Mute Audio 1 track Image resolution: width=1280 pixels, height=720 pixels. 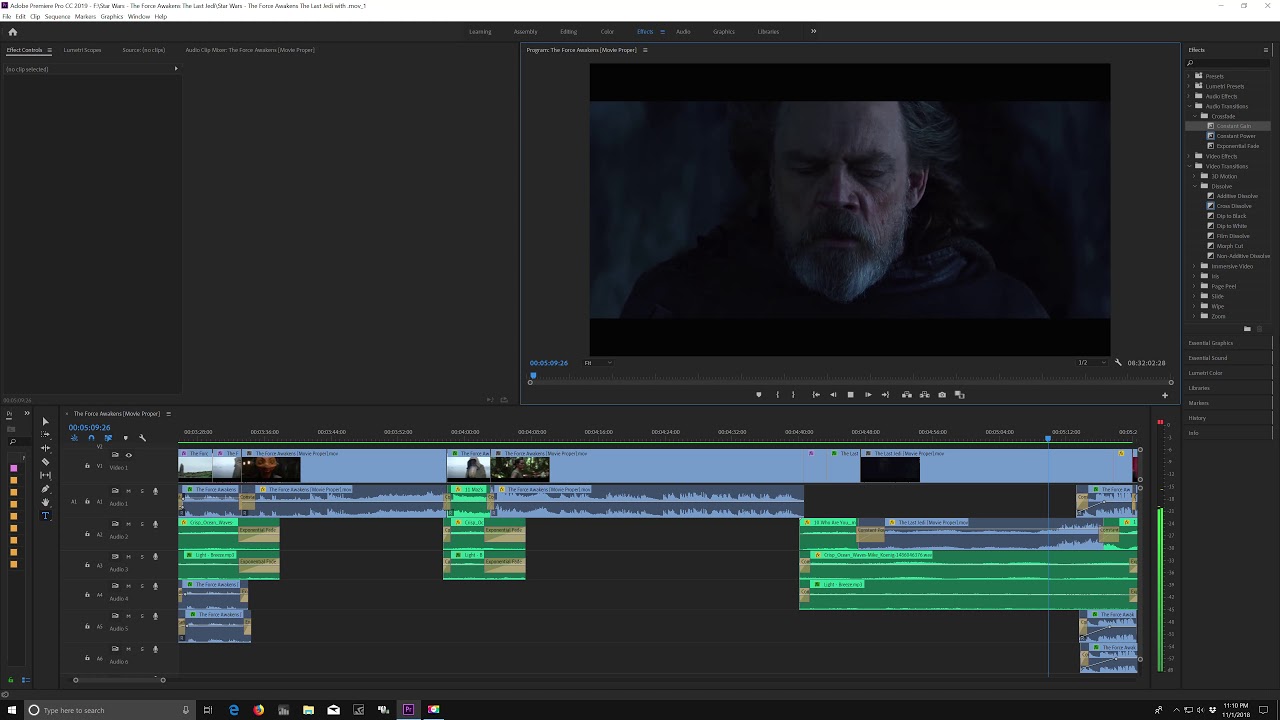coord(128,491)
